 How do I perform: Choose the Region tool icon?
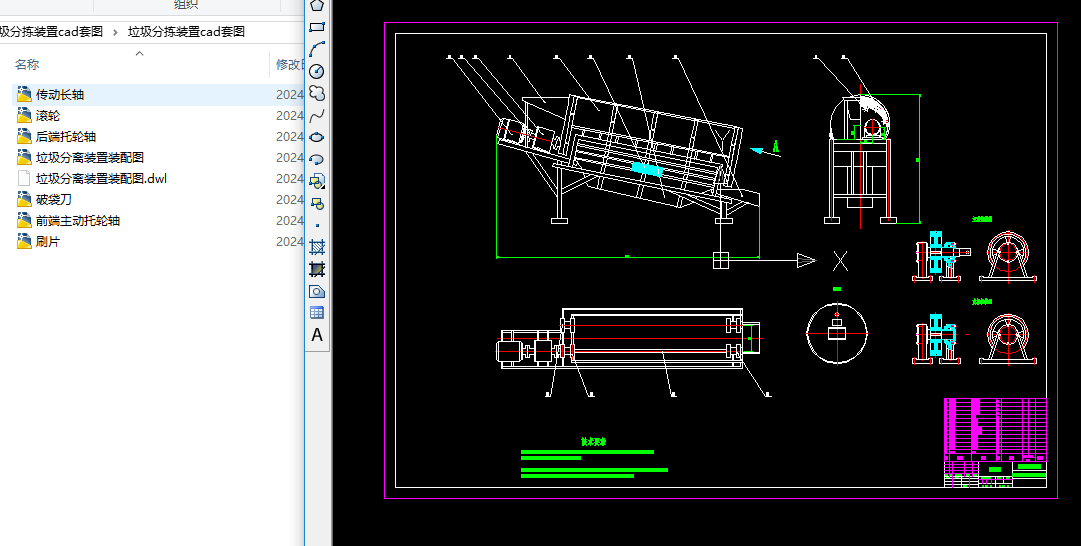pos(317,291)
